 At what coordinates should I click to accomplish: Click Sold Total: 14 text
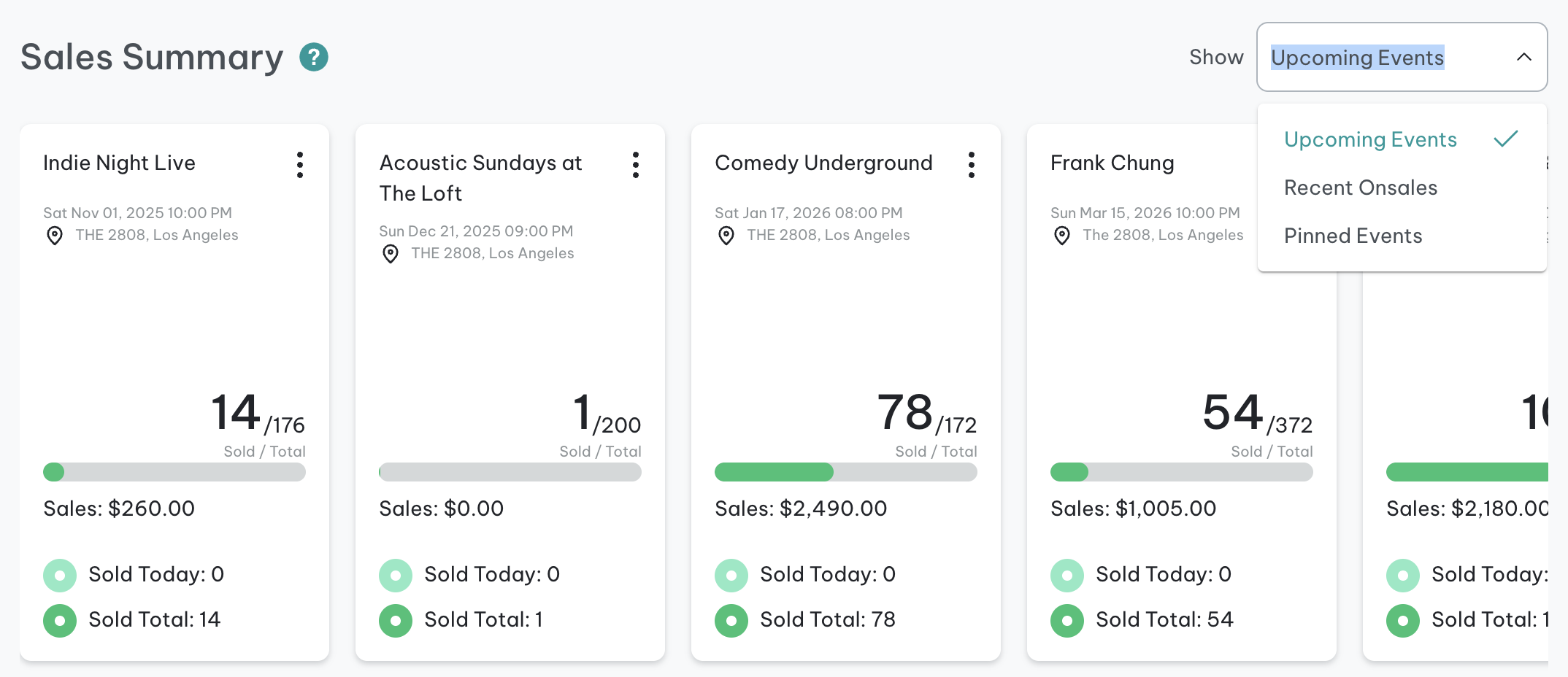click(x=155, y=619)
